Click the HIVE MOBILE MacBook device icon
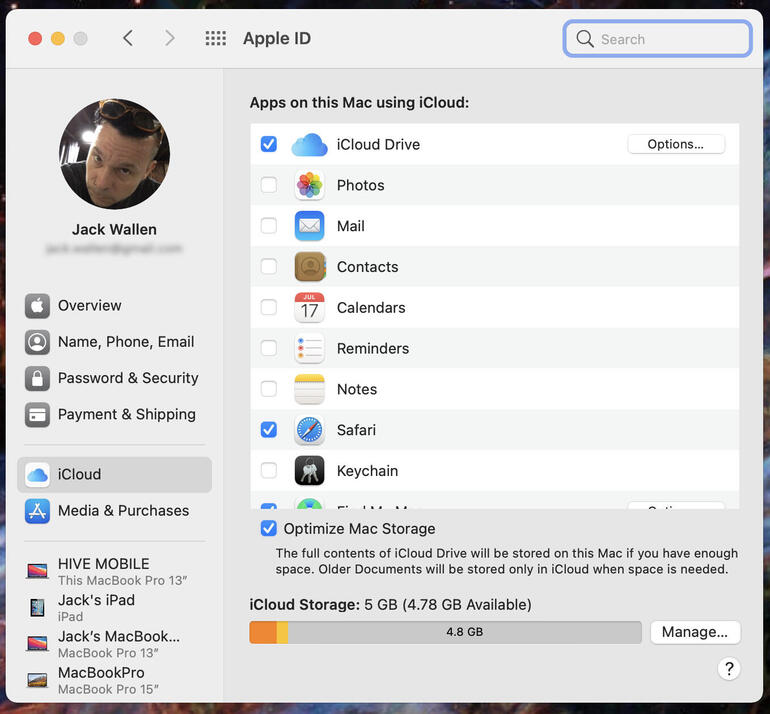 (x=37, y=571)
